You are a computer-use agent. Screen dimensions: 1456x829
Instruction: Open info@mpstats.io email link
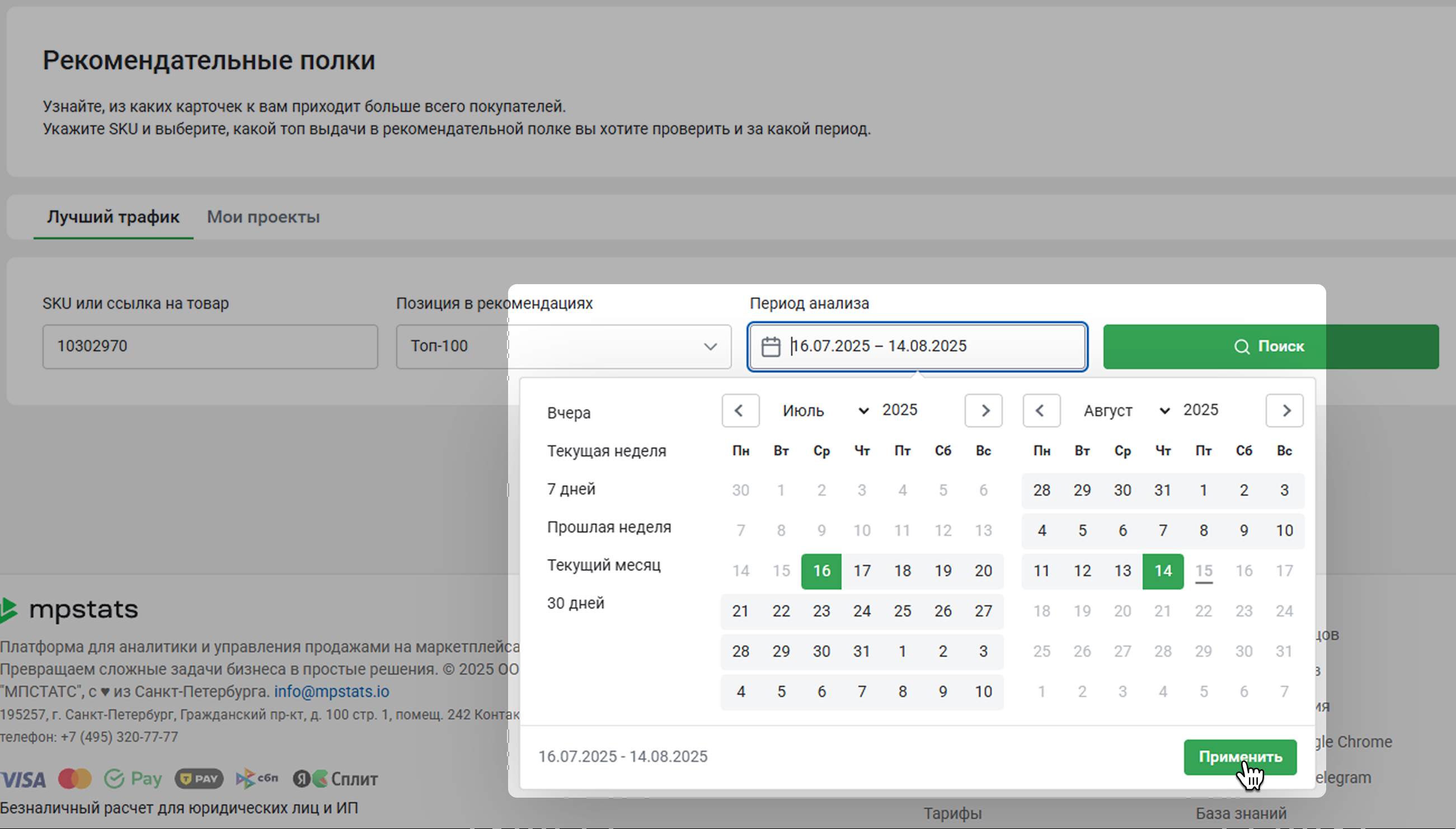point(331,691)
